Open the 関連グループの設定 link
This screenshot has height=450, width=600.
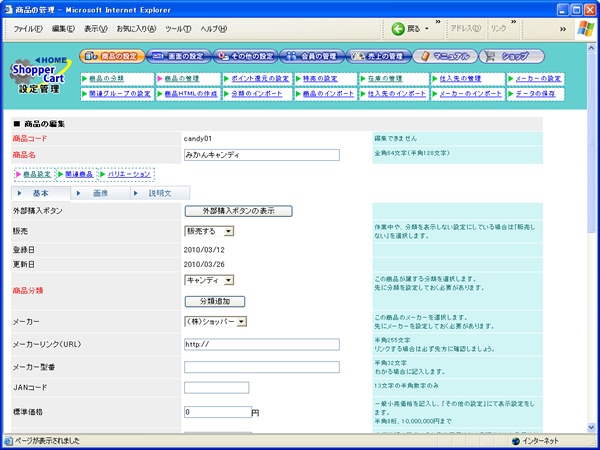pyautogui.click(x=120, y=94)
